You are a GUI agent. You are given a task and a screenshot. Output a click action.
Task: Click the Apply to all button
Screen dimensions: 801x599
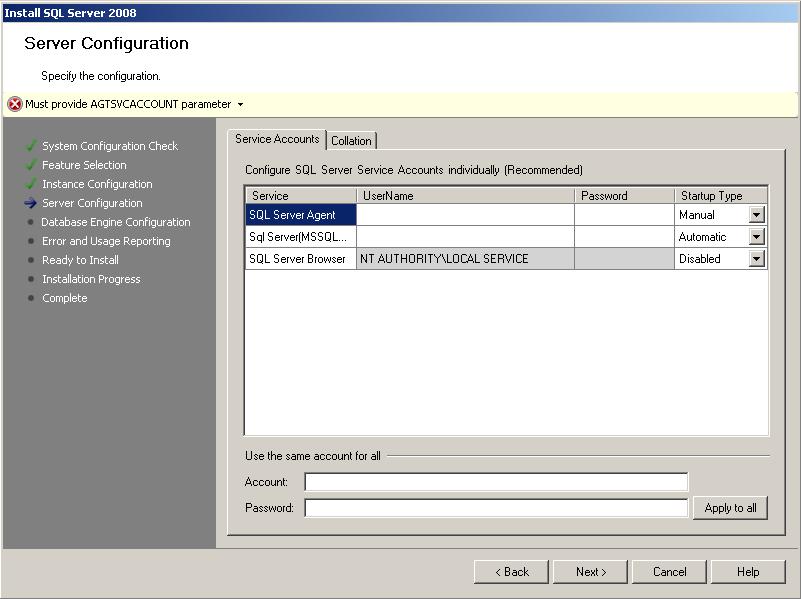731,508
